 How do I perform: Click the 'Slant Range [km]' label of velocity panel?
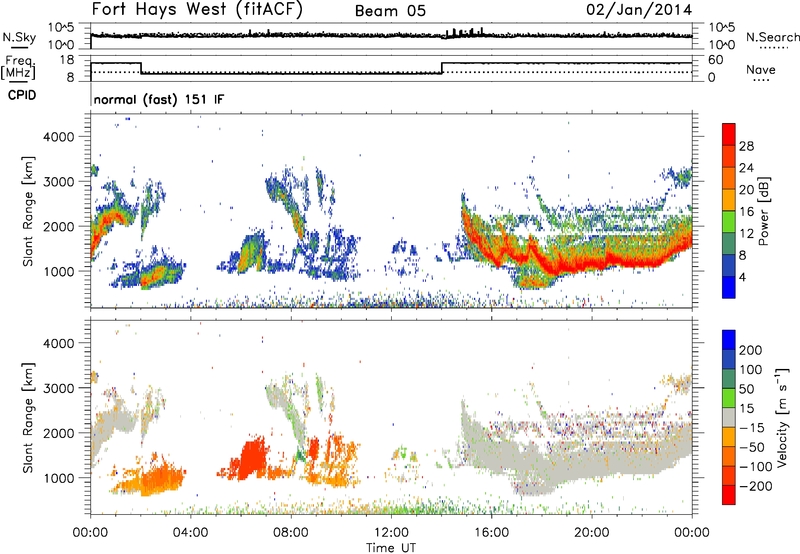tap(28, 417)
